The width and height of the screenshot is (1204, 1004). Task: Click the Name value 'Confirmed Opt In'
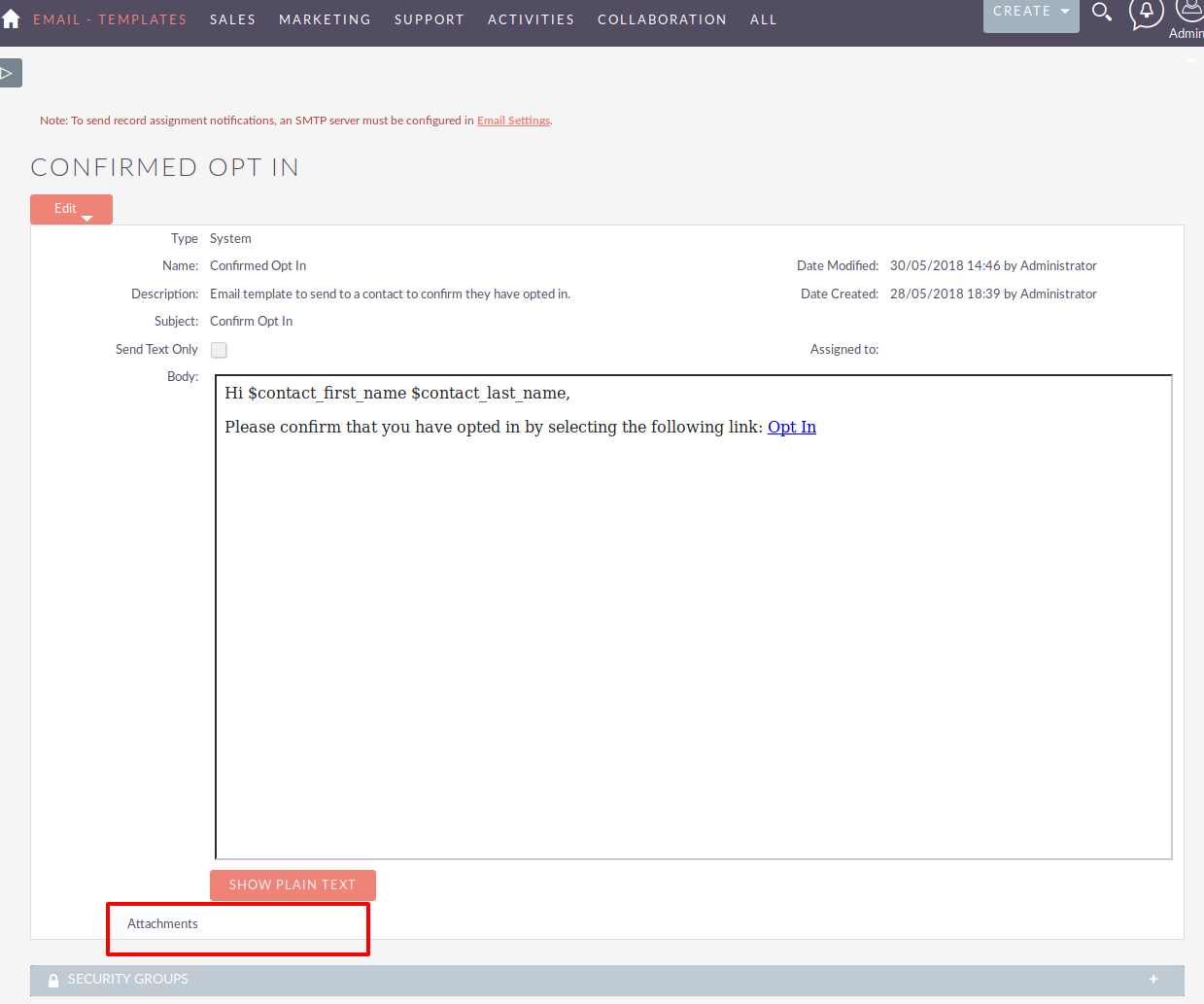[258, 265]
